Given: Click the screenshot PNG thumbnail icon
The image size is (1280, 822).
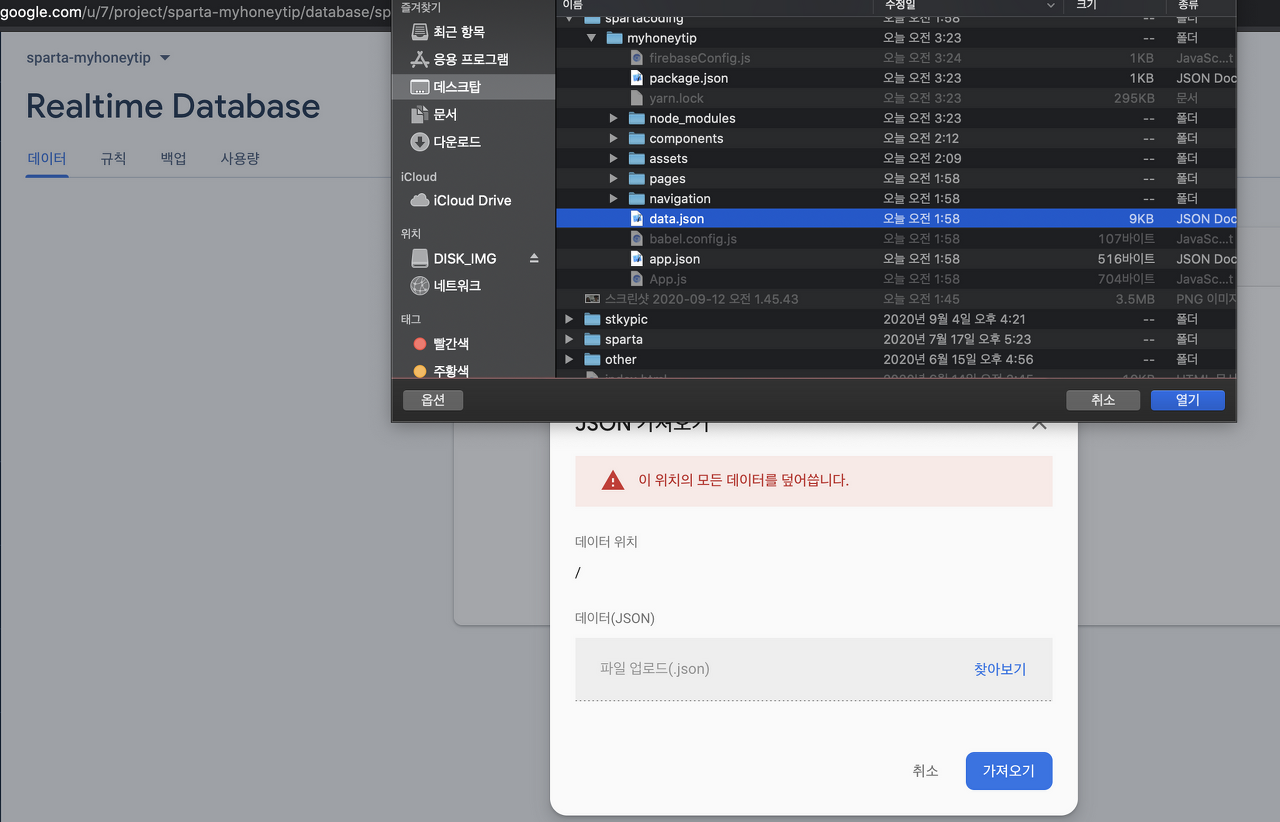Looking at the screenshot, I should pyautogui.click(x=593, y=299).
